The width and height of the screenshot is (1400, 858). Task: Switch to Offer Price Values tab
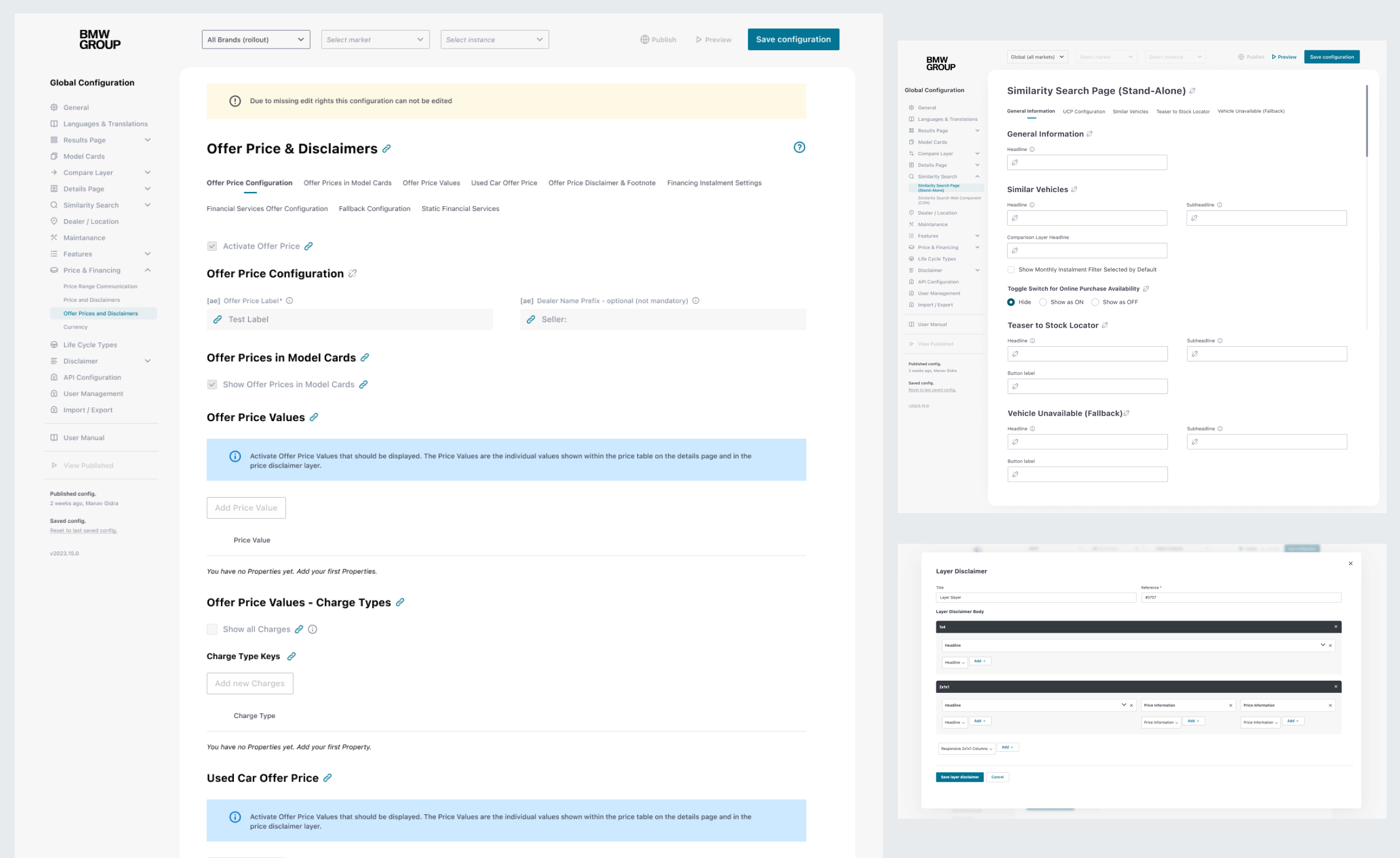(431, 183)
